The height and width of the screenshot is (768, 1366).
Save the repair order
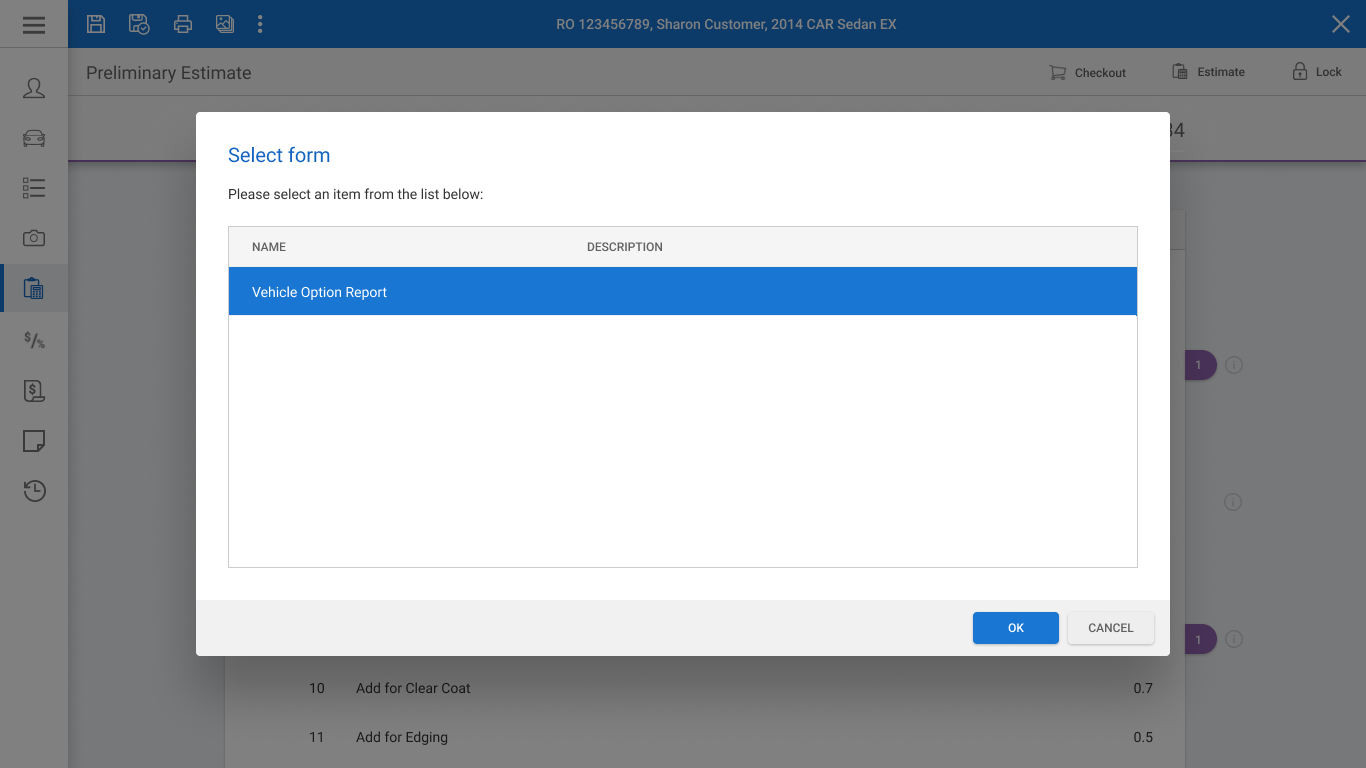[x=96, y=24]
